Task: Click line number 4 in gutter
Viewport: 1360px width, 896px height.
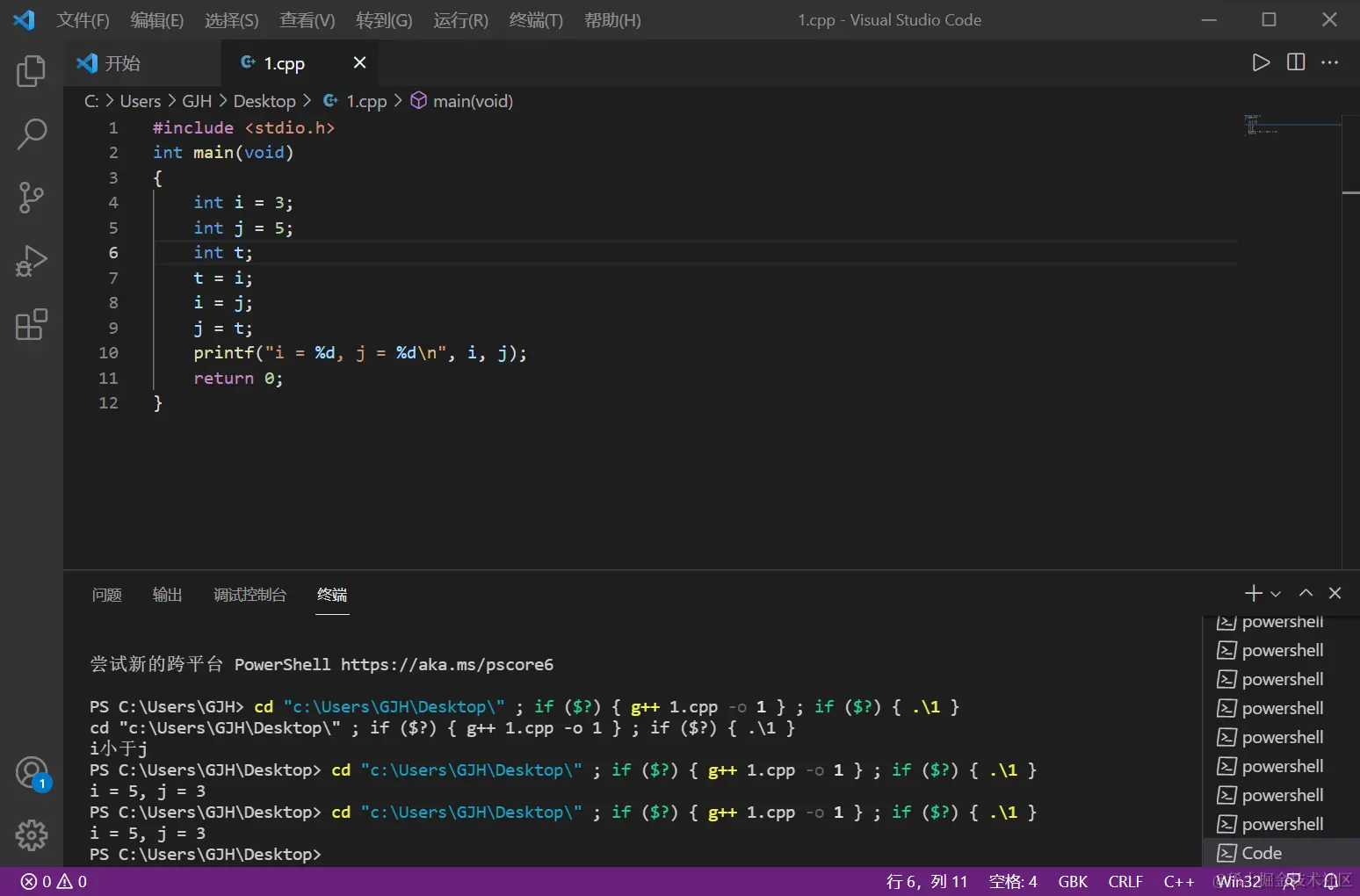Action: tap(113, 202)
